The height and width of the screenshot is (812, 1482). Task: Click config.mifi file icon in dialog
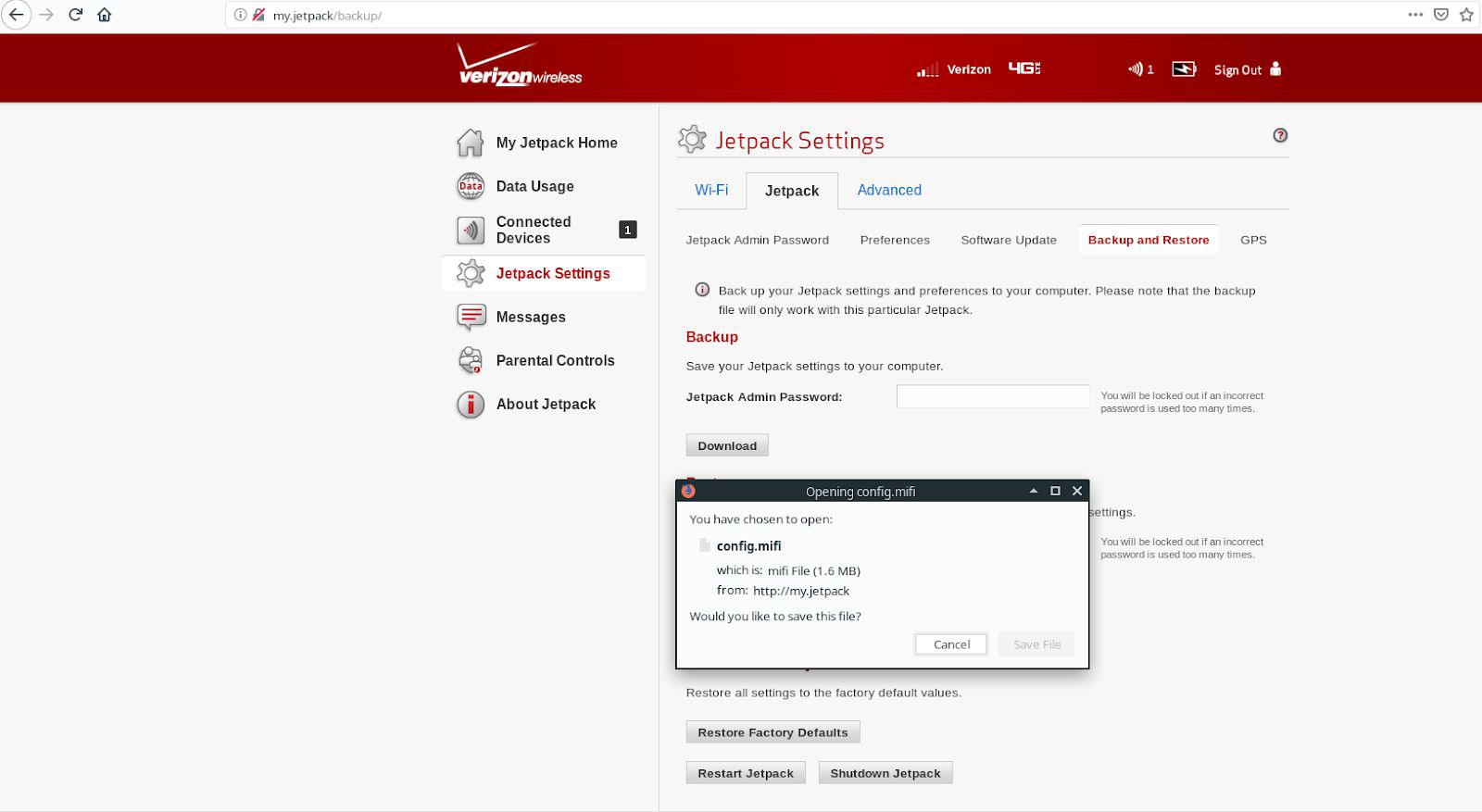coord(705,545)
